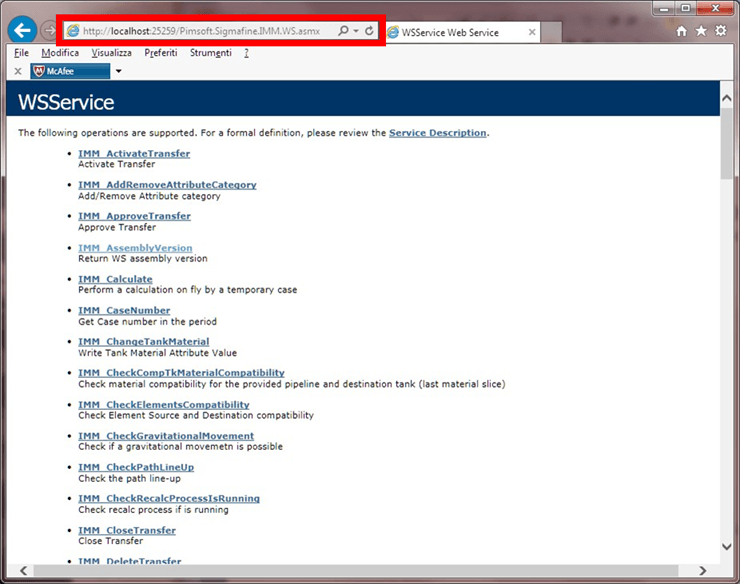Open the Strumenti menu

pyautogui.click(x=210, y=53)
